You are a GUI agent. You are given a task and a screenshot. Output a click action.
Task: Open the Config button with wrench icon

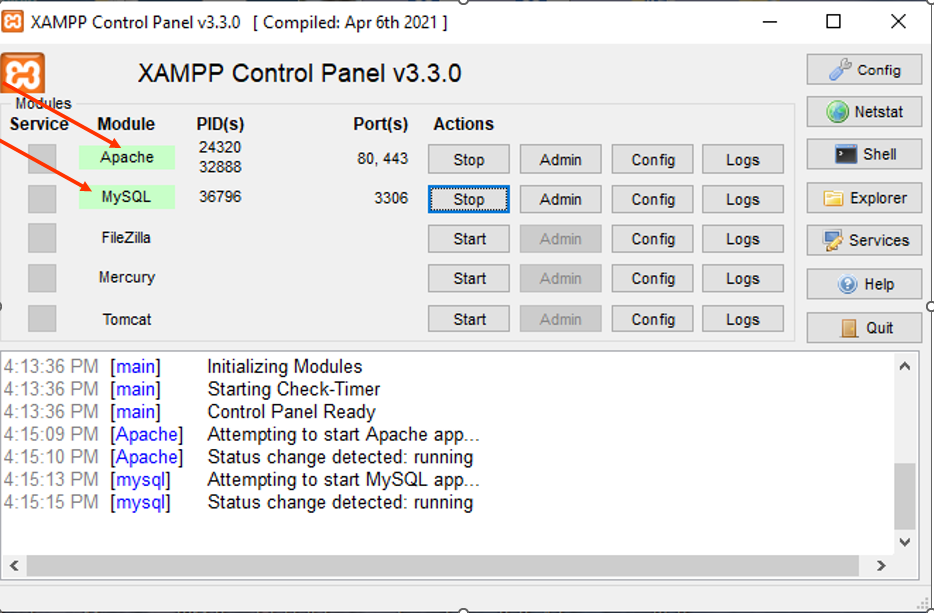point(864,70)
